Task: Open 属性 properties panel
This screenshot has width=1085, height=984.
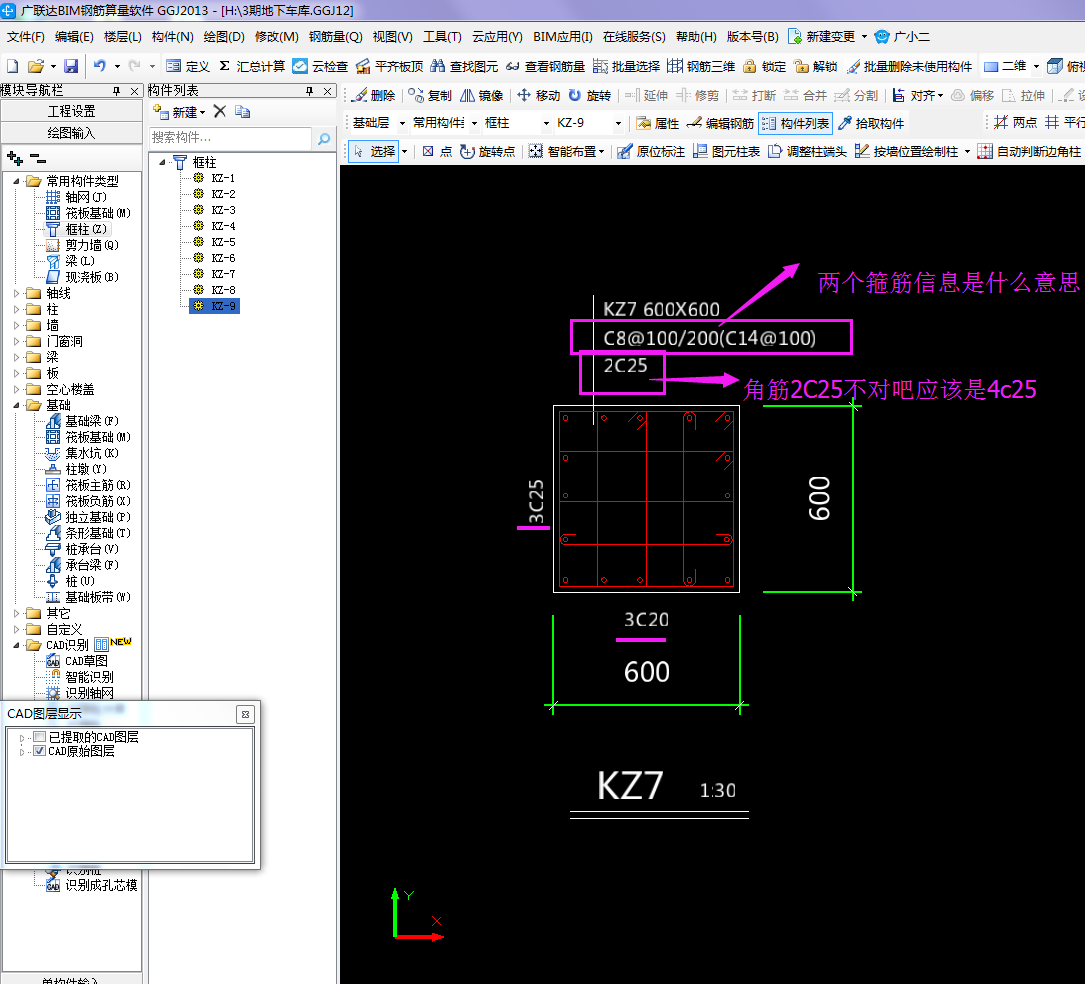Action: pyautogui.click(x=657, y=123)
